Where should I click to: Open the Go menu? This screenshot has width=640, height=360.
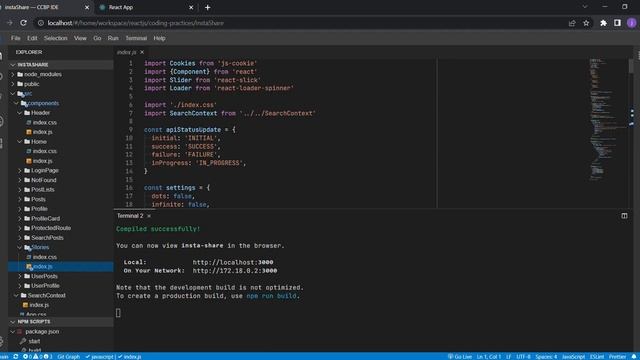[97, 38]
